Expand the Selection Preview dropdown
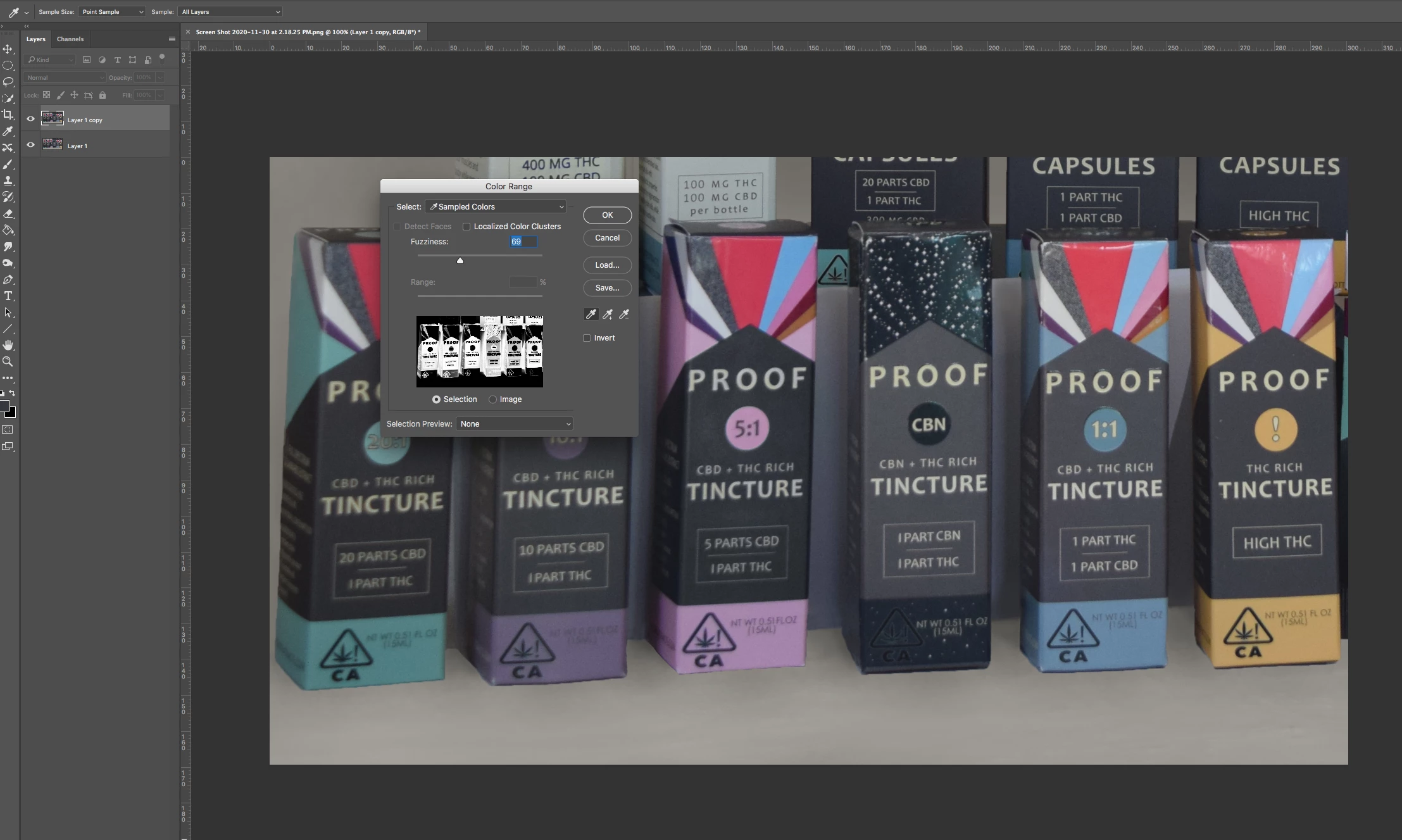 tap(515, 424)
